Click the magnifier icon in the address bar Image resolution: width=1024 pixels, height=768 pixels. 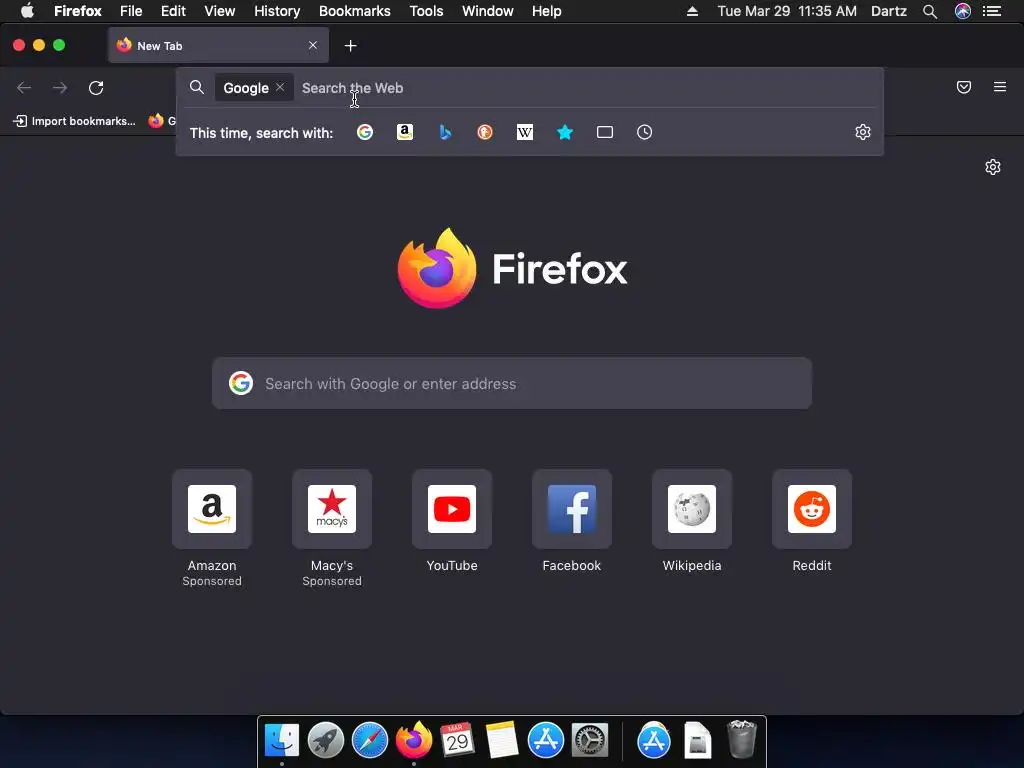tap(197, 88)
